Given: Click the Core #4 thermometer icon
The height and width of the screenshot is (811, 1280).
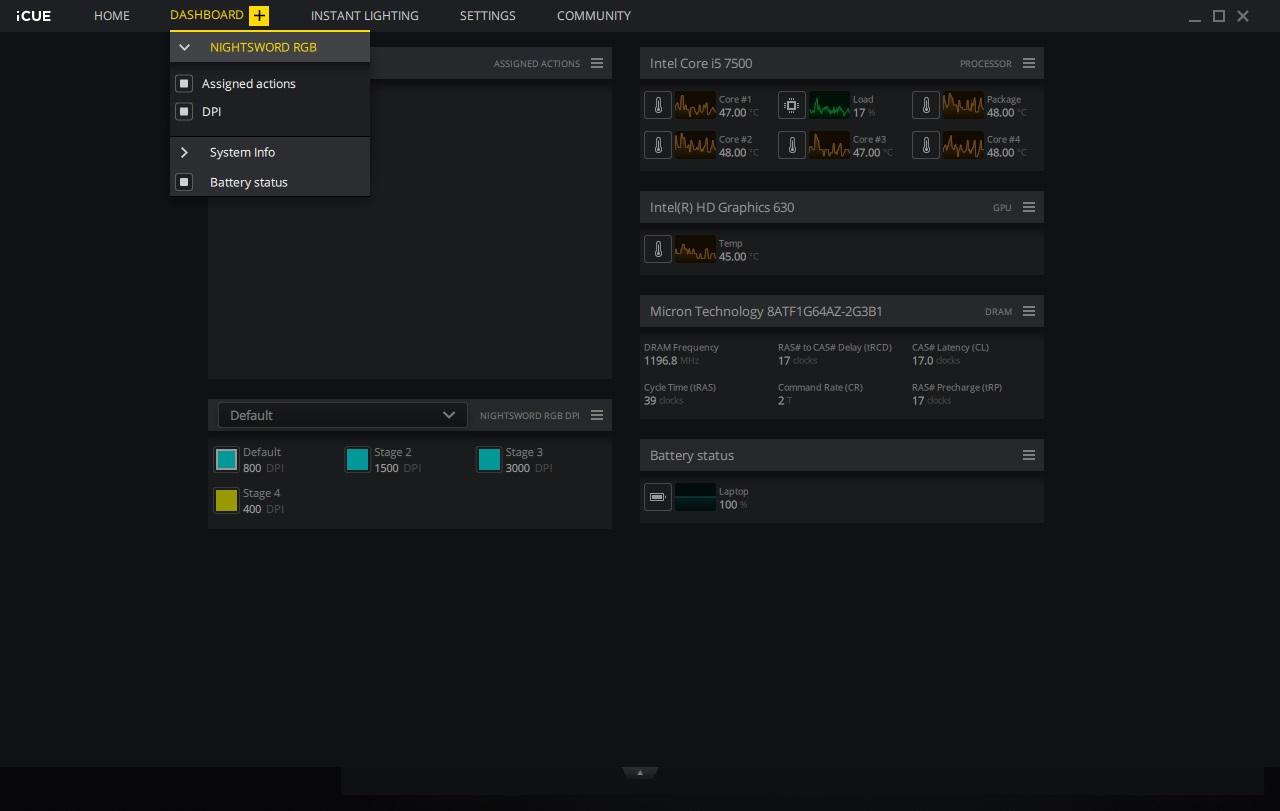Looking at the screenshot, I should click(926, 145).
